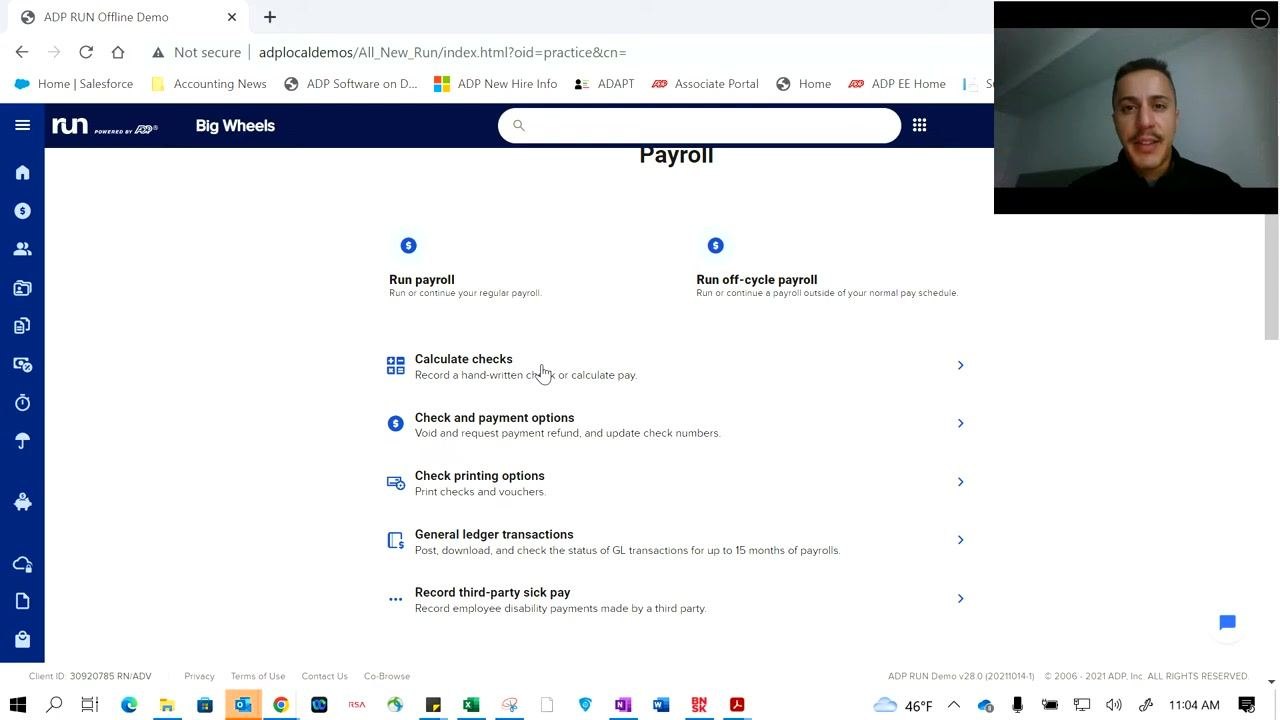1280x720 pixels.
Task: Open the Employees people icon in sidebar
Action: [x=22, y=249]
